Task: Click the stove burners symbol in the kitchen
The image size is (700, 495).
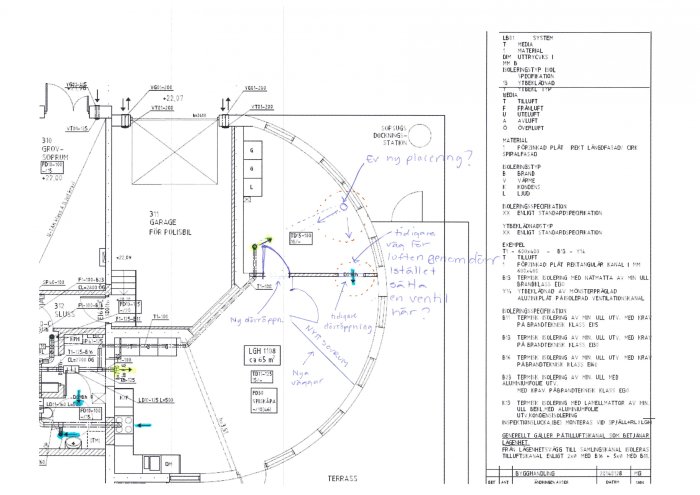Action: click(x=124, y=424)
